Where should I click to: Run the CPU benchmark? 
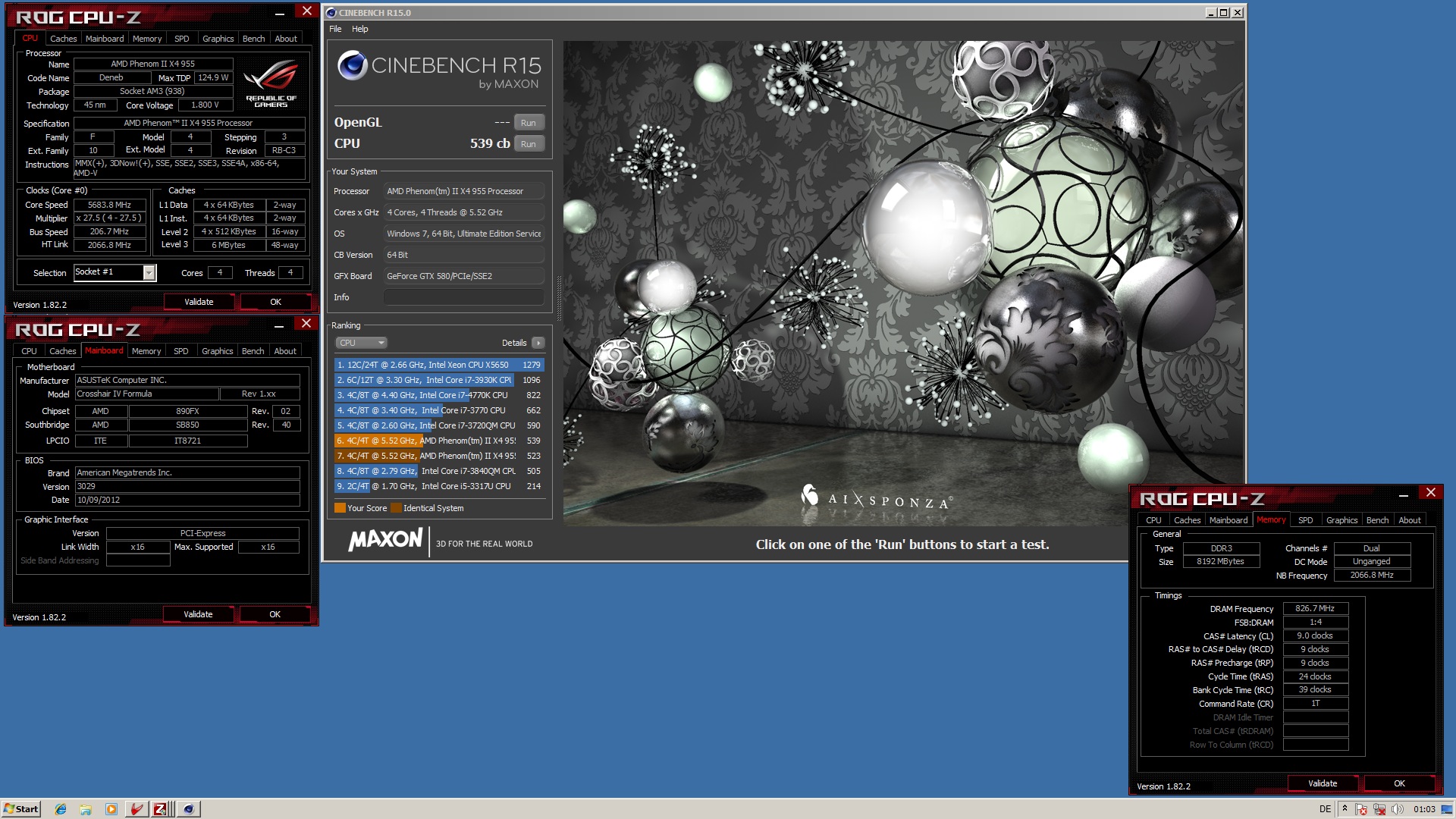[529, 144]
